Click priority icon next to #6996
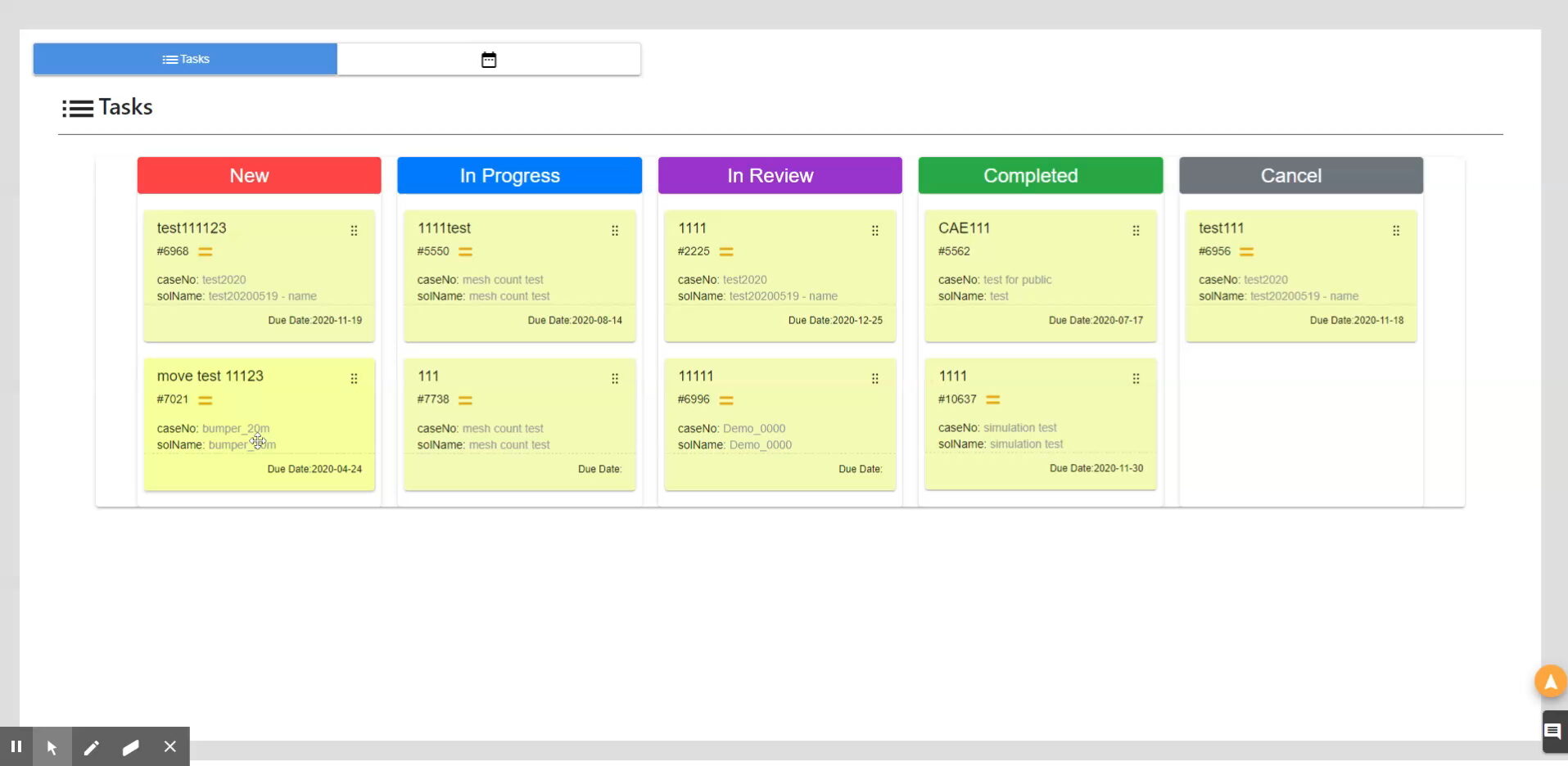The width and height of the screenshot is (1568, 766). [726, 400]
